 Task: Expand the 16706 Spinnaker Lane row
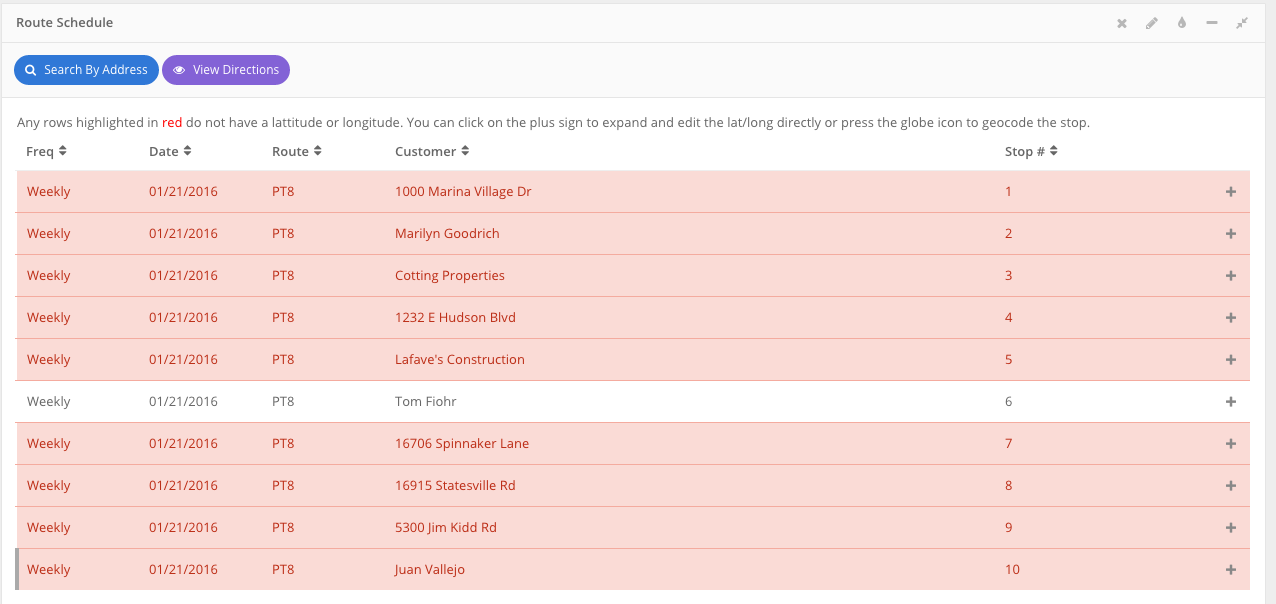coord(1231,444)
